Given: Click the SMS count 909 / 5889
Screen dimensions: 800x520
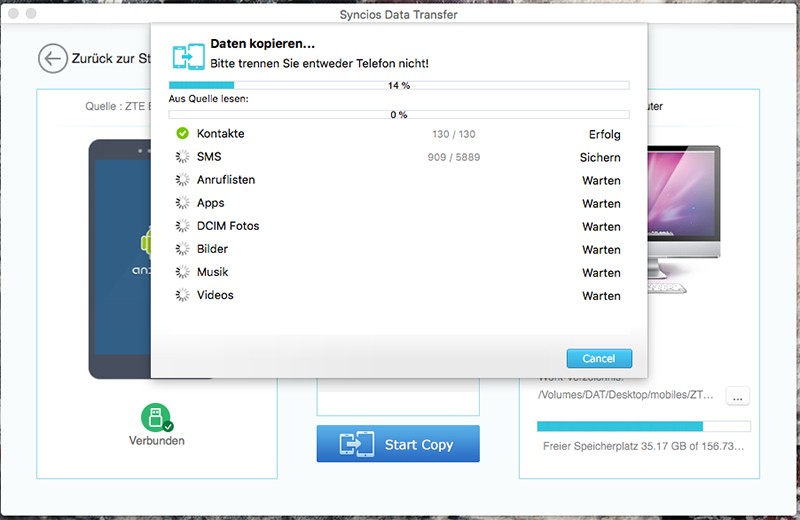Looking at the screenshot, I should [454, 157].
